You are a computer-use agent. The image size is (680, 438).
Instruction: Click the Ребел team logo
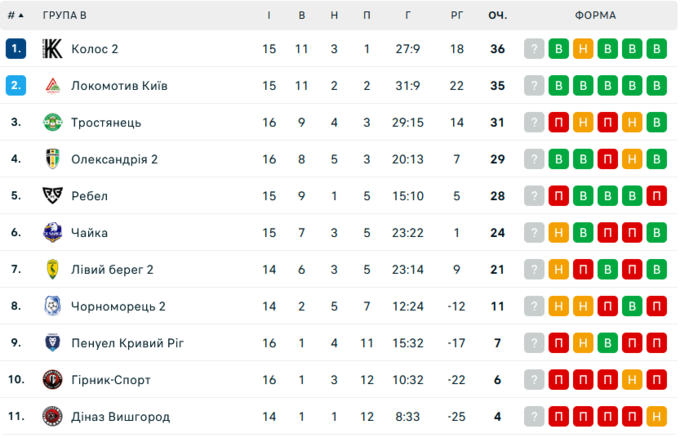[53, 196]
